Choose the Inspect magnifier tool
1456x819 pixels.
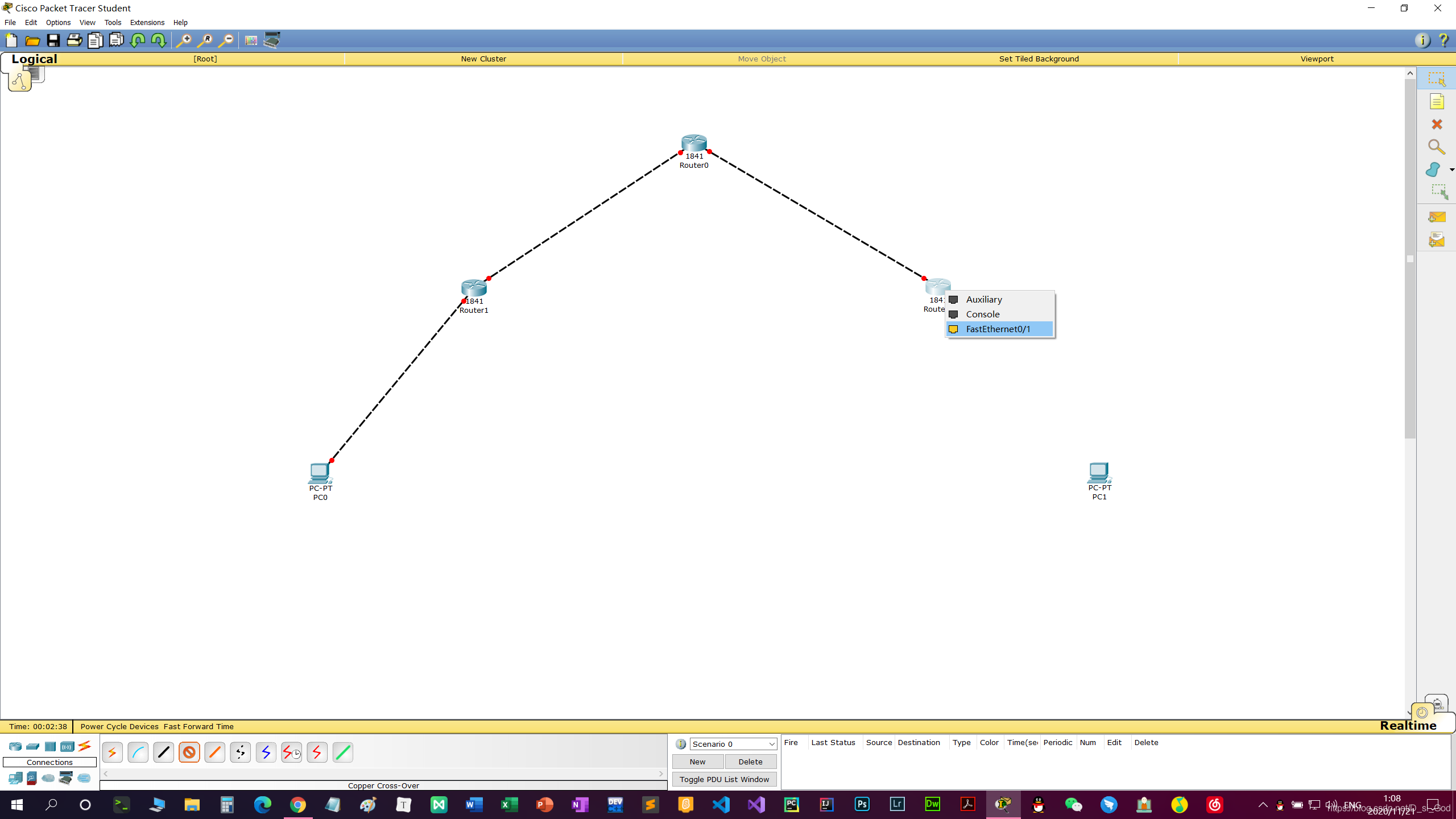tap(1437, 147)
